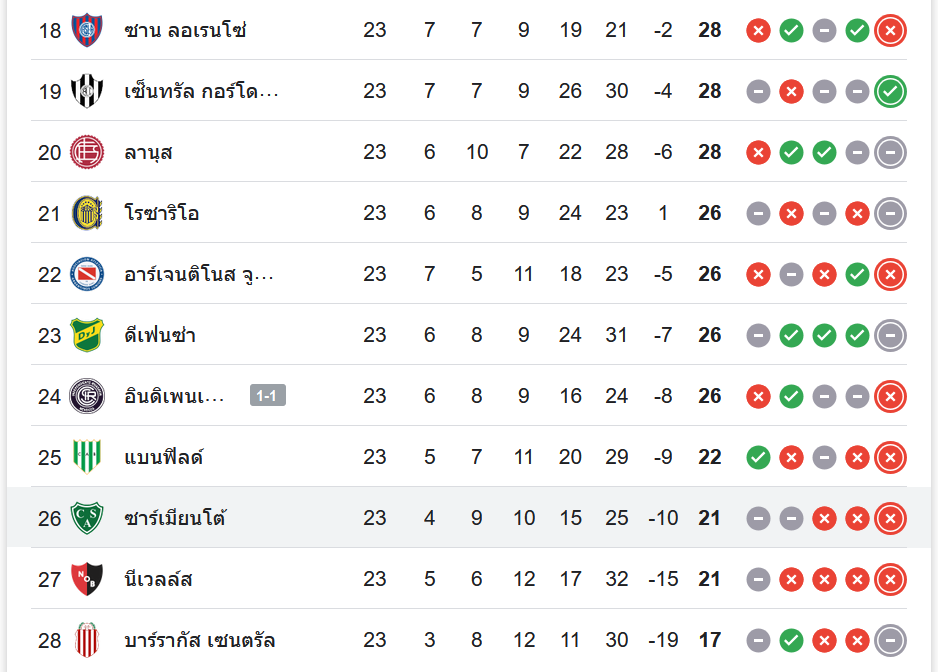Click the Rosario Central club crest
The width and height of the screenshot is (938, 672).
point(87,213)
